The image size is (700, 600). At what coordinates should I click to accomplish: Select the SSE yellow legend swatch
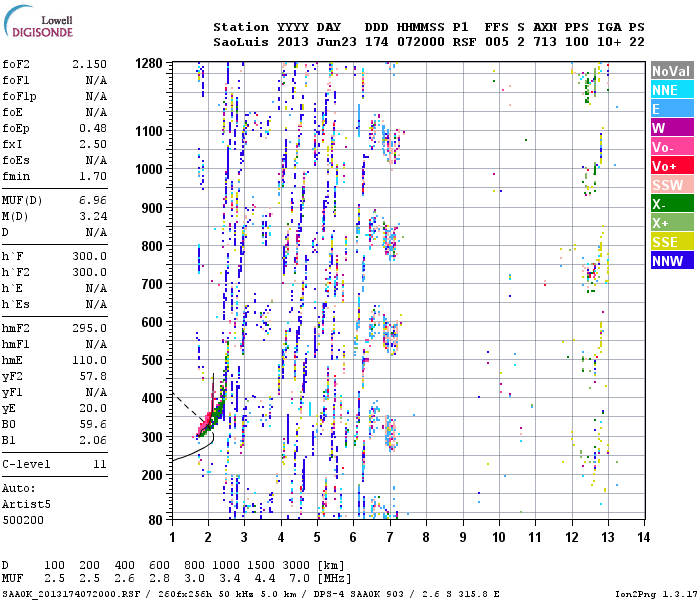click(672, 242)
